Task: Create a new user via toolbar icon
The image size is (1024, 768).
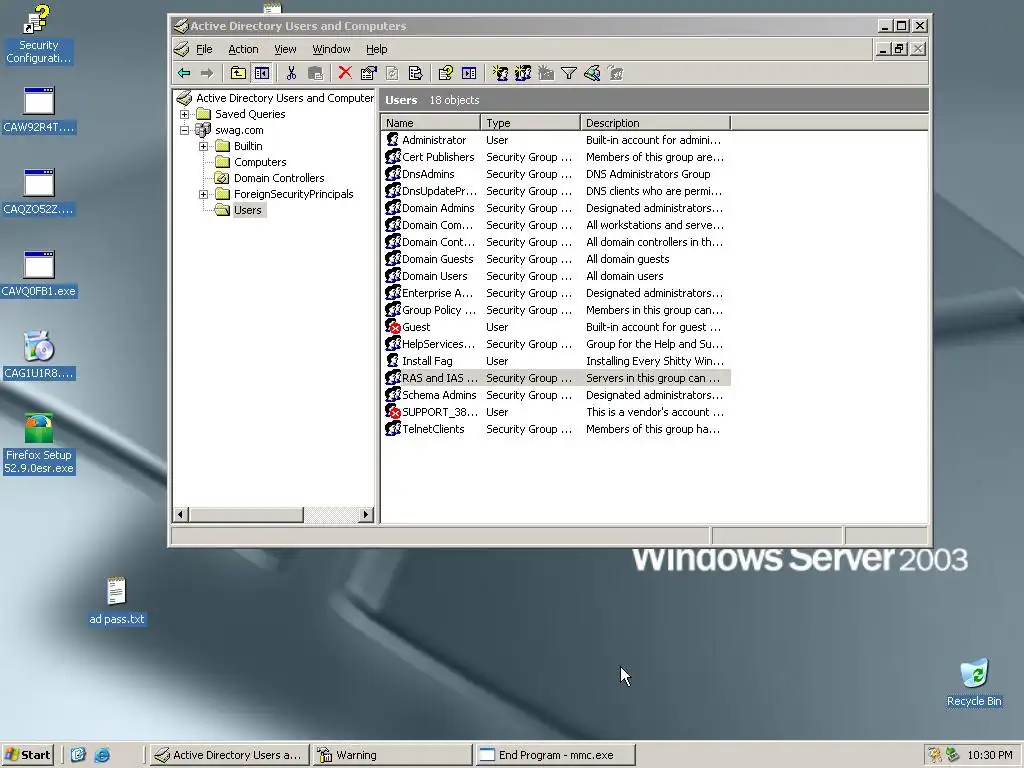Action: [x=500, y=73]
